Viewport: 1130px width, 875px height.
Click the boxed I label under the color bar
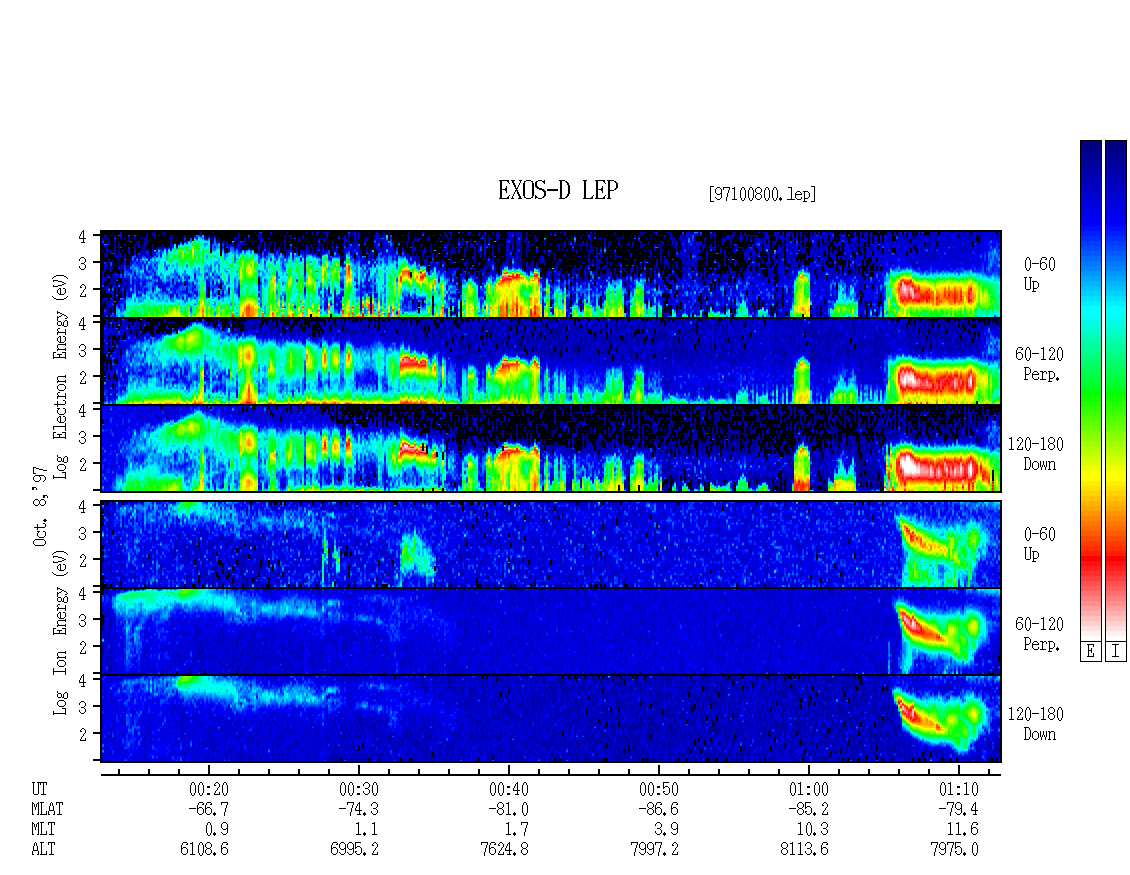[1116, 652]
